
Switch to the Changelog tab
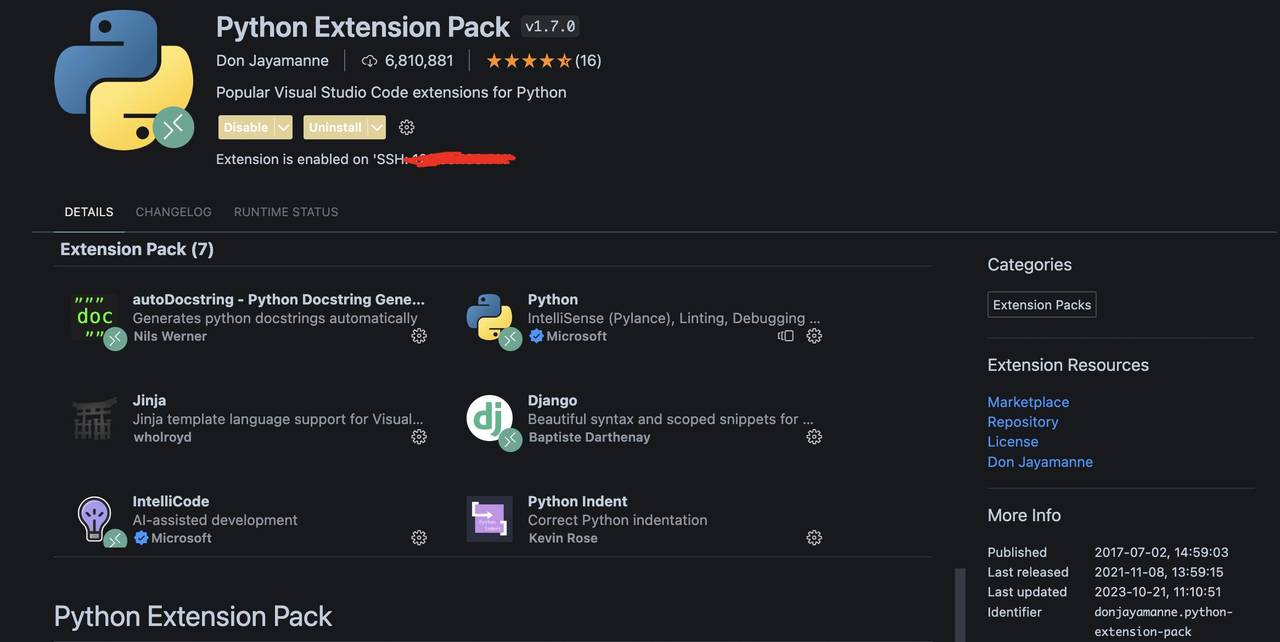pyautogui.click(x=174, y=212)
